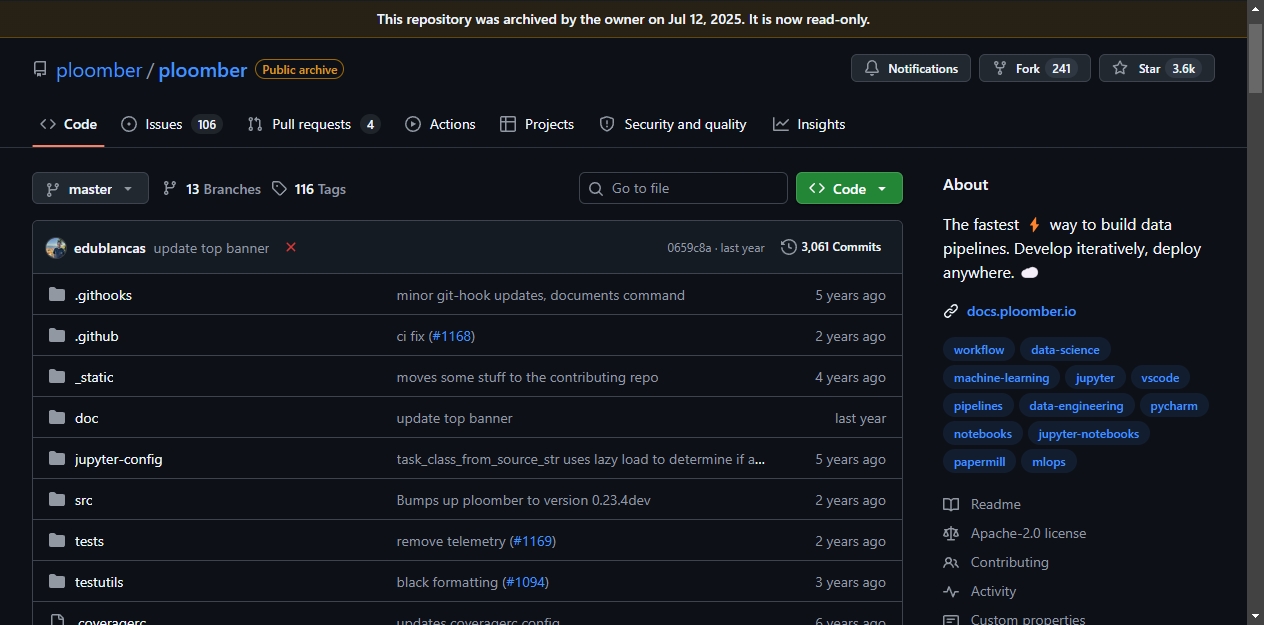
Task: Click the testutils folder icon
Action: coord(57,582)
